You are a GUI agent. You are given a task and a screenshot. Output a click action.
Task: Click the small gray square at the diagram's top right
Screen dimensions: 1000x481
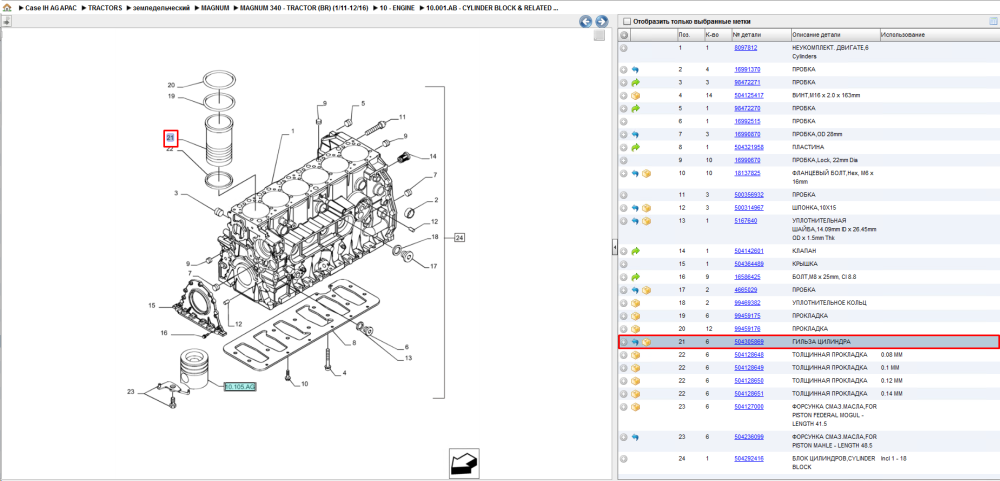[599, 36]
